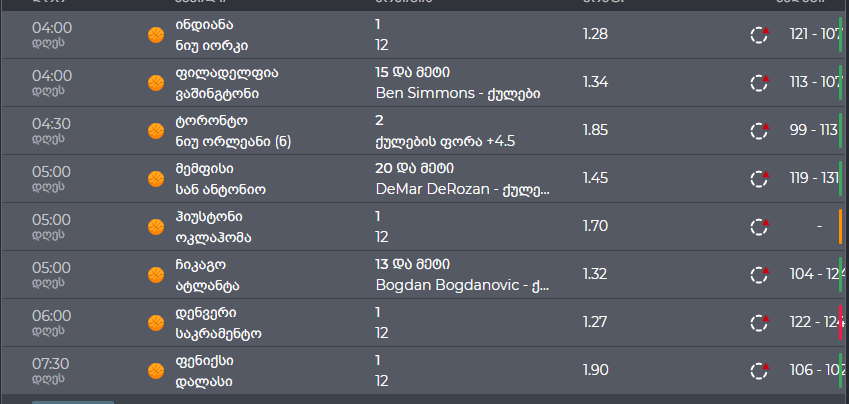Click the basketball icon next to ჰიუსტონი
Image resolution: width=849 pixels, height=404 pixels.
[156, 227]
